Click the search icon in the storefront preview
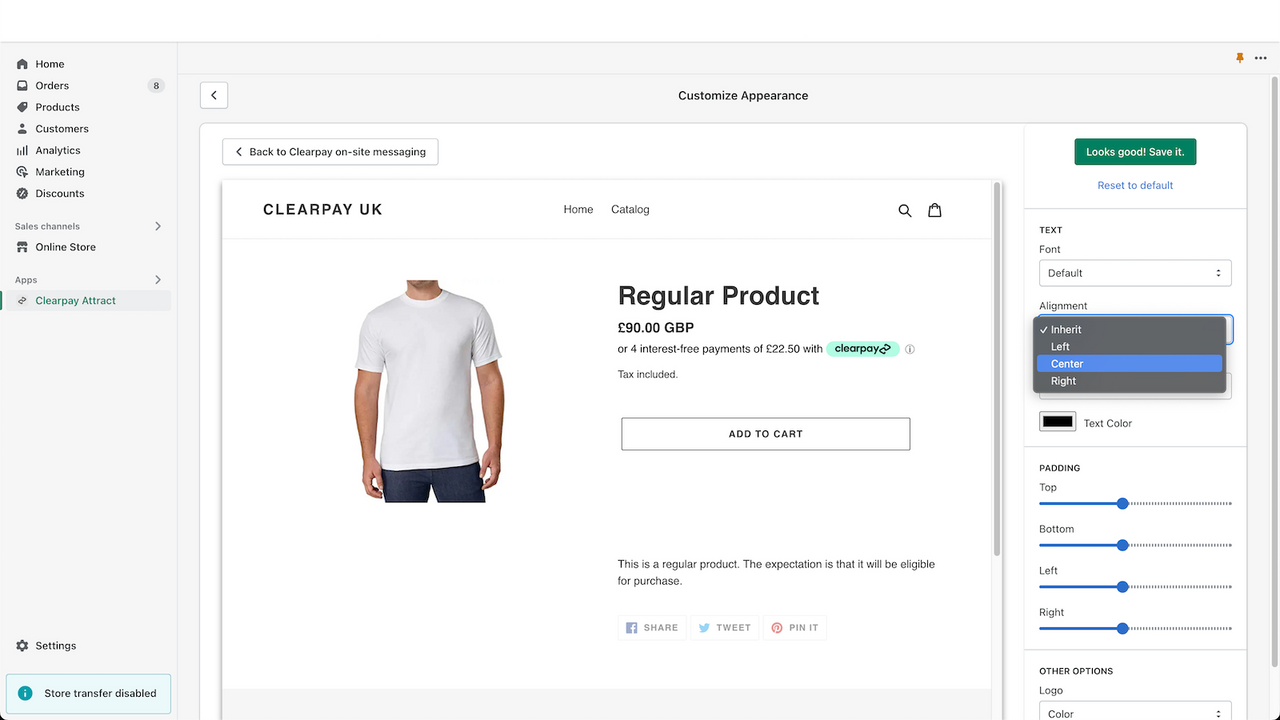Screen dimensions: 1280x720 tap(905, 210)
